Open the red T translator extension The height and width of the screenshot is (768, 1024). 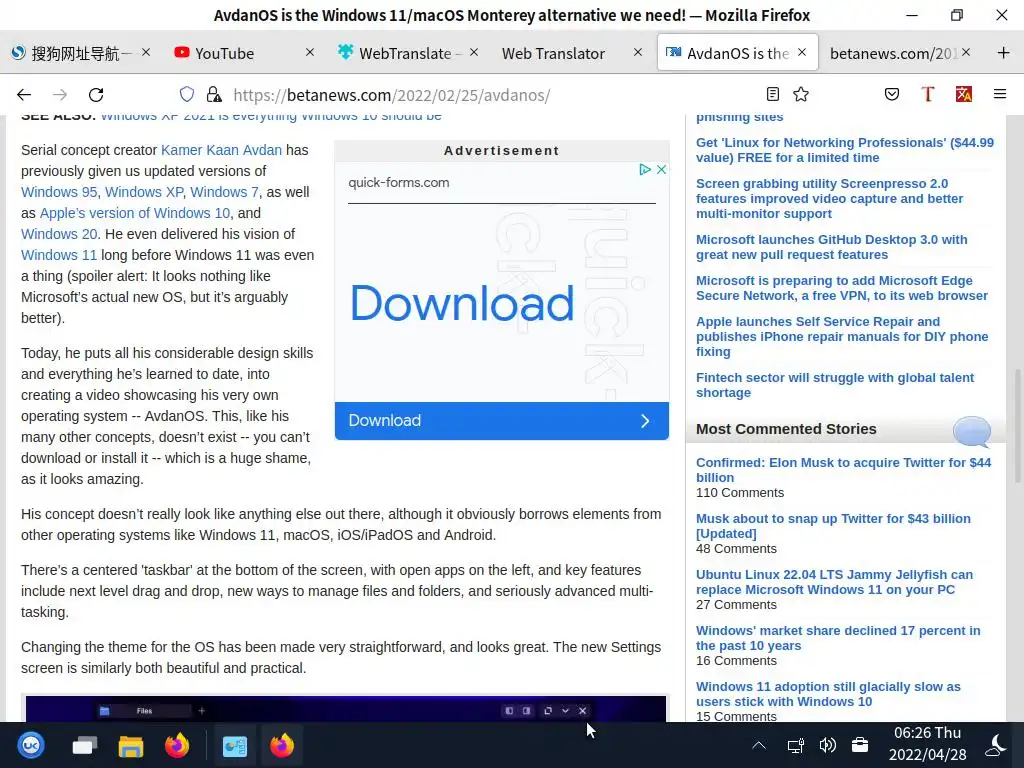tap(927, 95)
